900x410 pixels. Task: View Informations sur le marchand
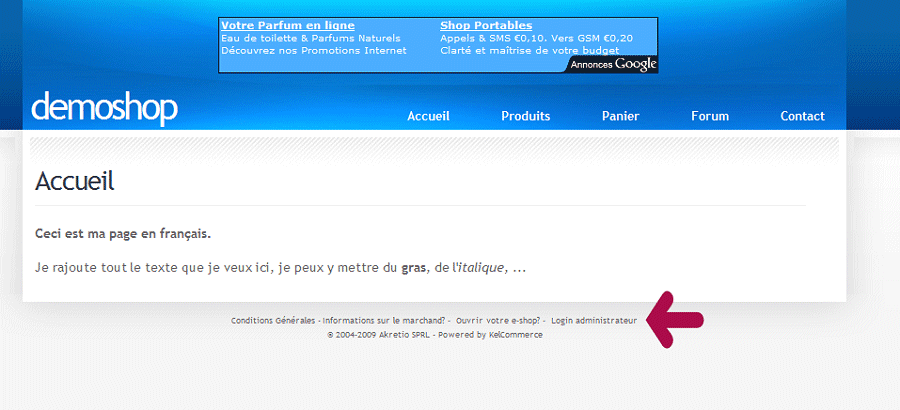pyautogui.click(x=384, y=321)
